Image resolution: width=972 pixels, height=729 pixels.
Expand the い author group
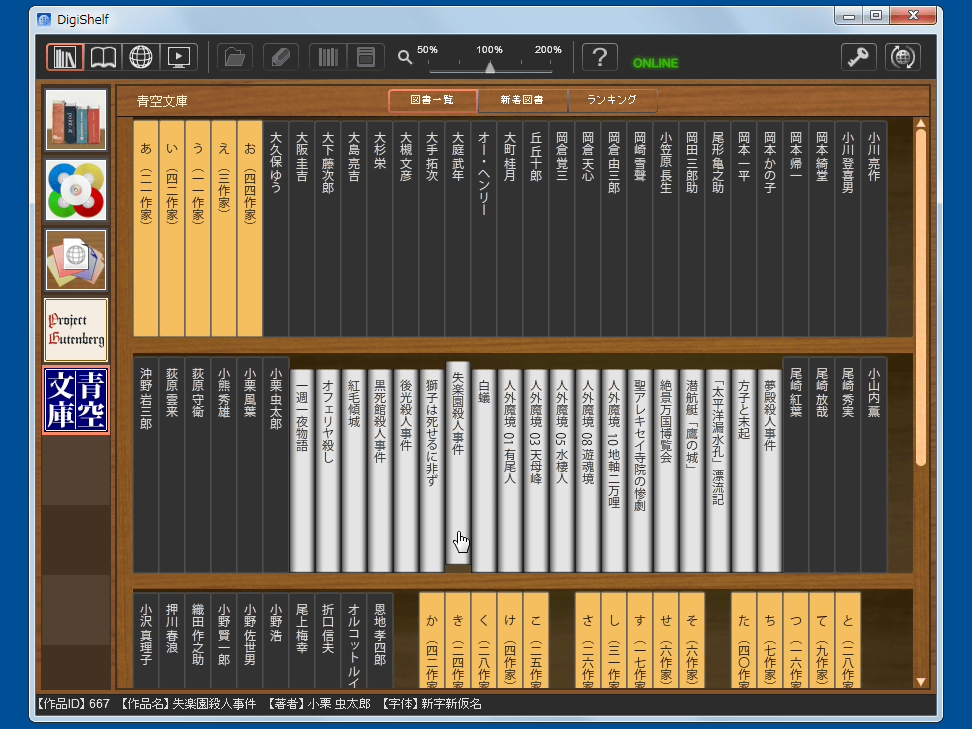click(x=172, y=228)
